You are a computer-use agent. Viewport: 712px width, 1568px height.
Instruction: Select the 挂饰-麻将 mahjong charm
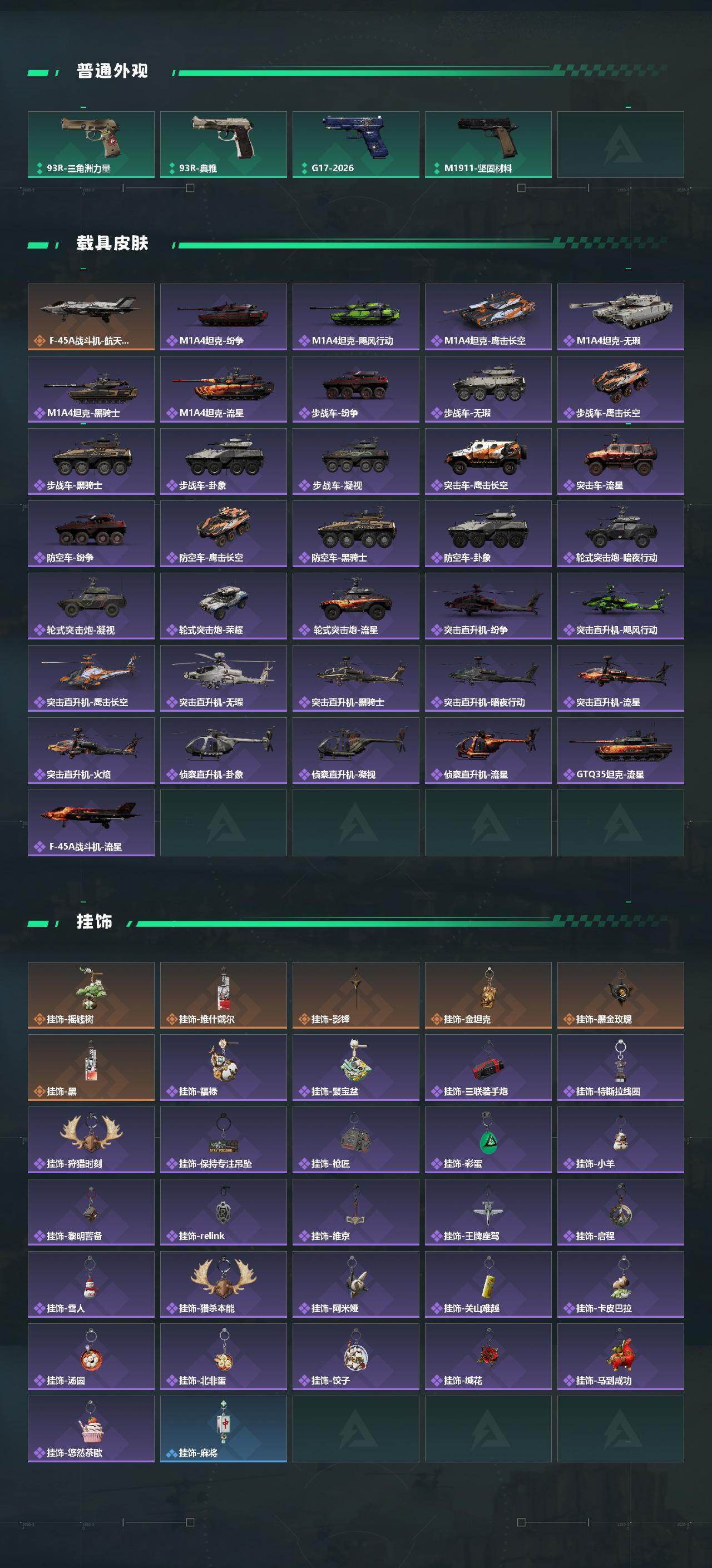click(224, 1429)
